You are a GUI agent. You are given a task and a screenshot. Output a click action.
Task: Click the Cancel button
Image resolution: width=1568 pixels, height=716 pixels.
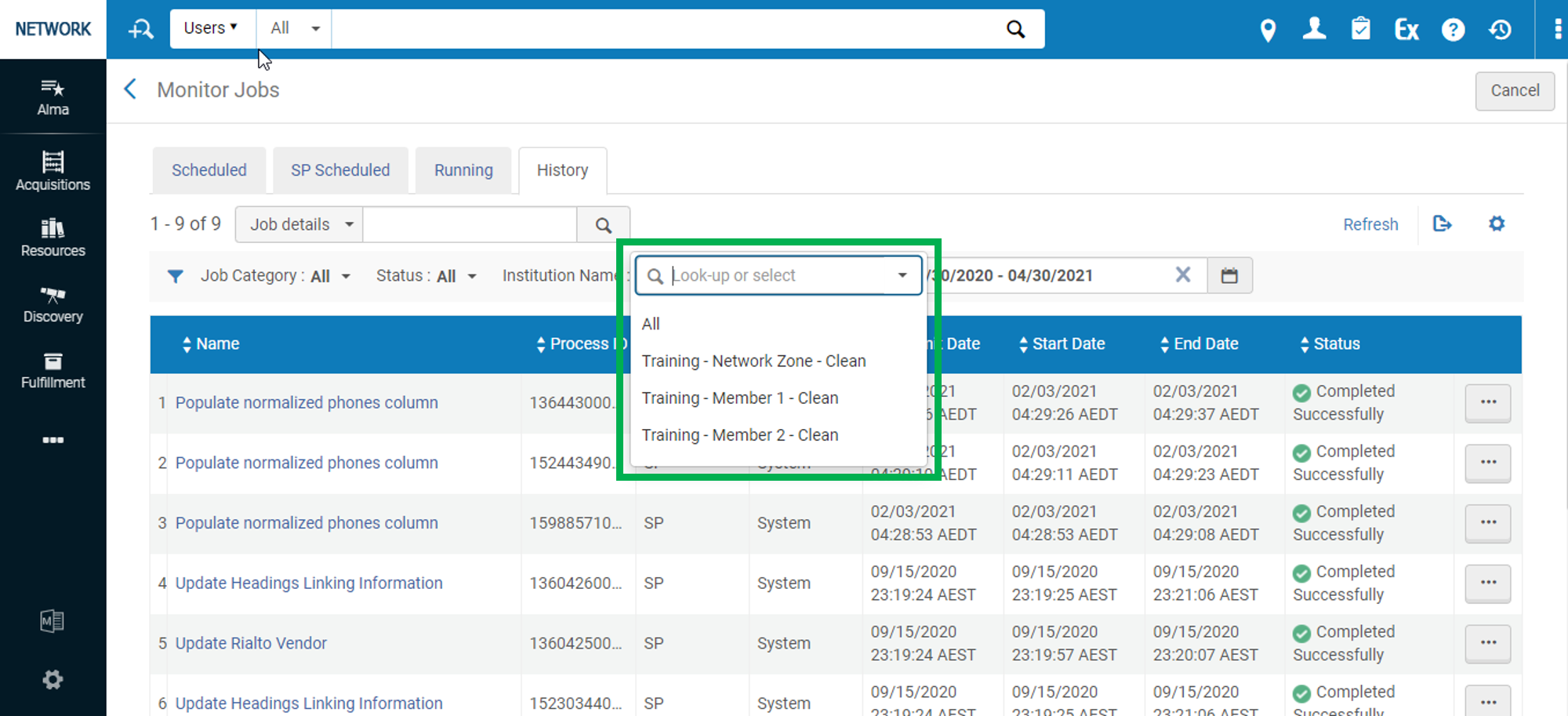coord(1515,91)
